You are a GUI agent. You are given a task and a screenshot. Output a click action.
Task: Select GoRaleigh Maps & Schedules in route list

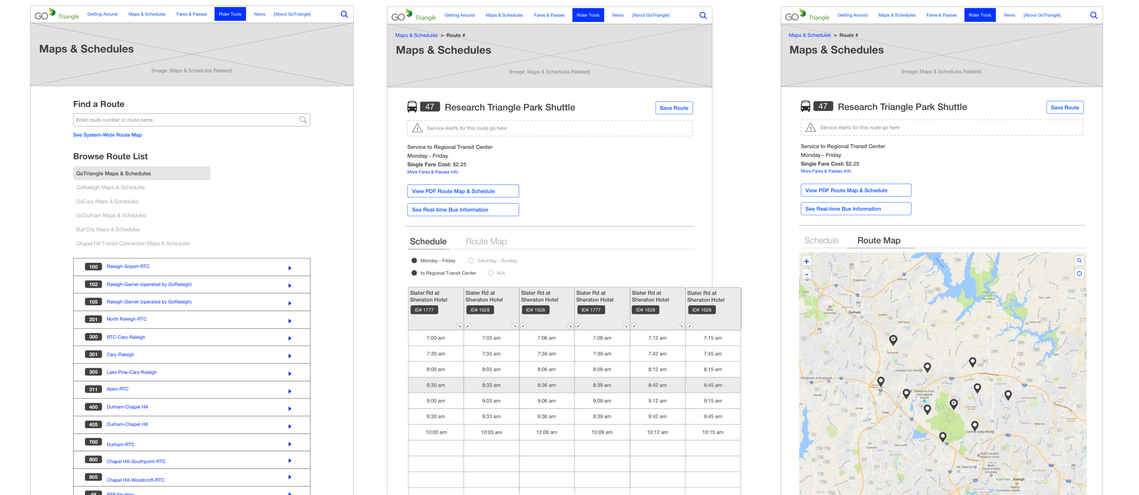point(110,188)
